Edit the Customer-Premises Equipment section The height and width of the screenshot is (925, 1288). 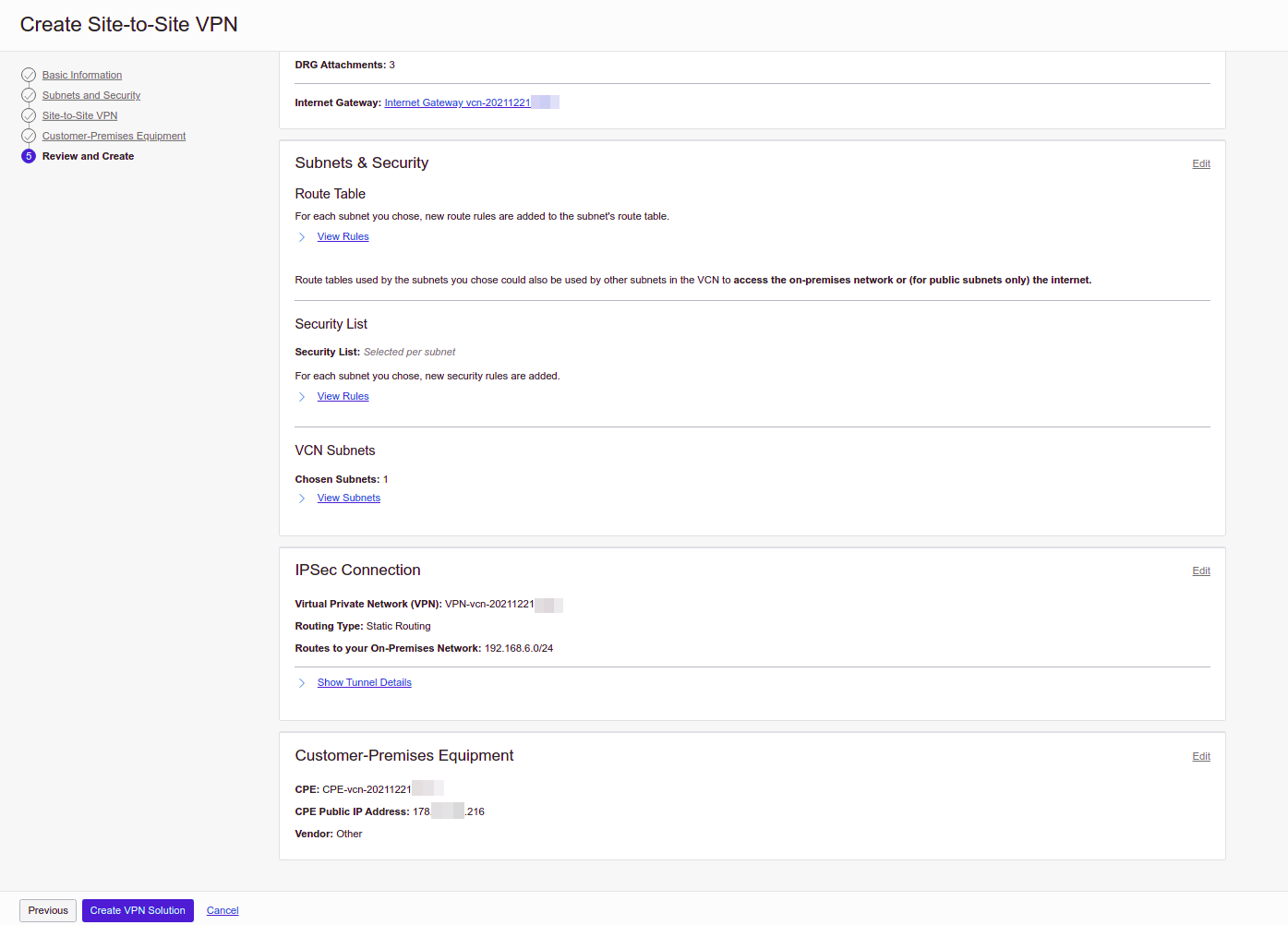(1201, 756)
